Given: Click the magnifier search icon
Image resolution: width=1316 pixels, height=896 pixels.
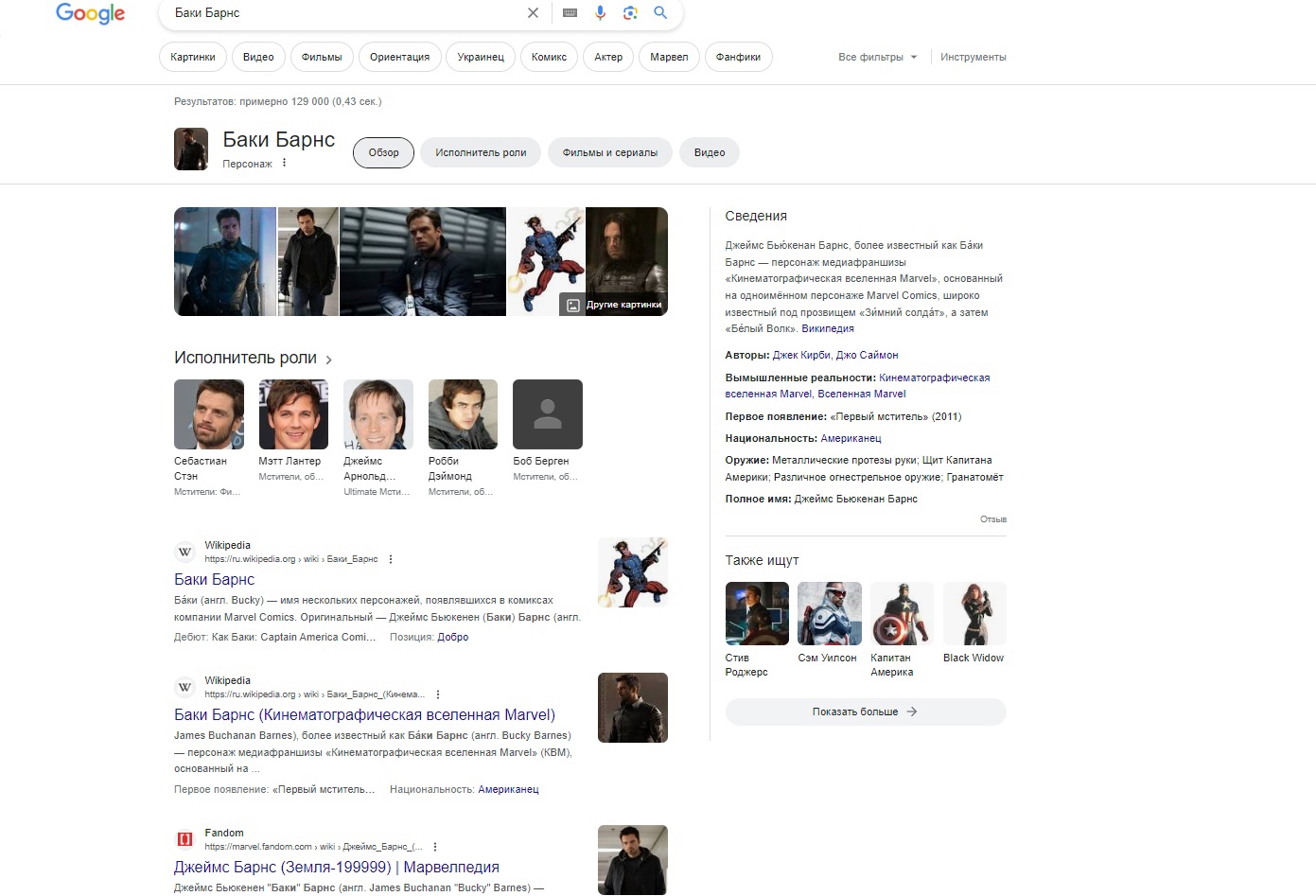Looking at the screenshot, I should pyautogui.click(x=660, y=13).
